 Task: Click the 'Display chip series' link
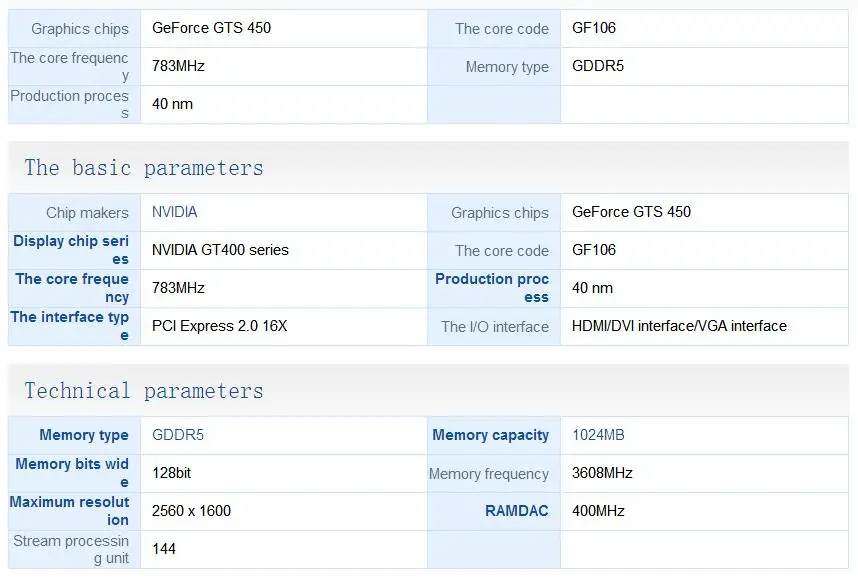coord(71,250)
